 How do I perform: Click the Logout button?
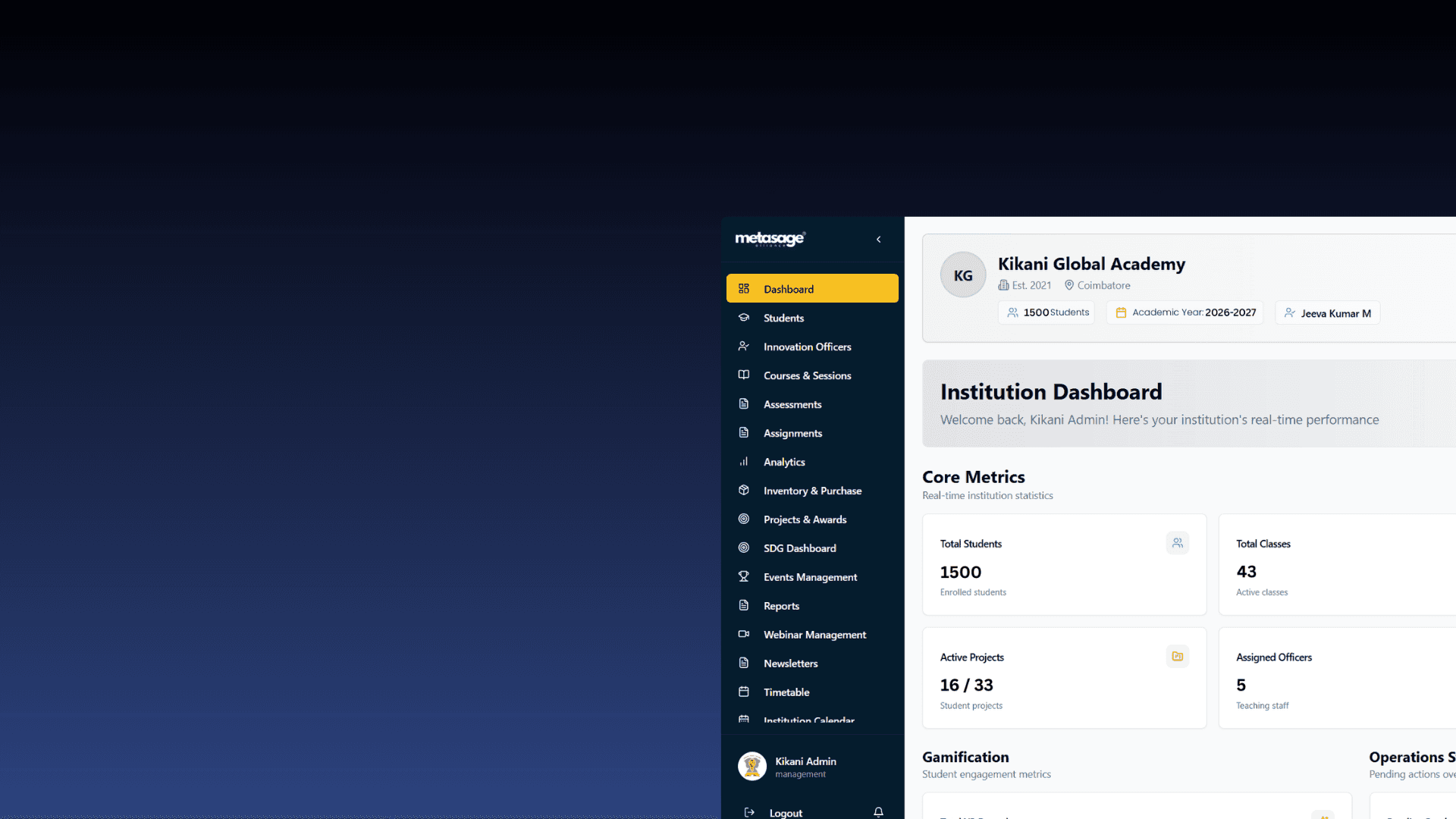click(x=786, y=813)
